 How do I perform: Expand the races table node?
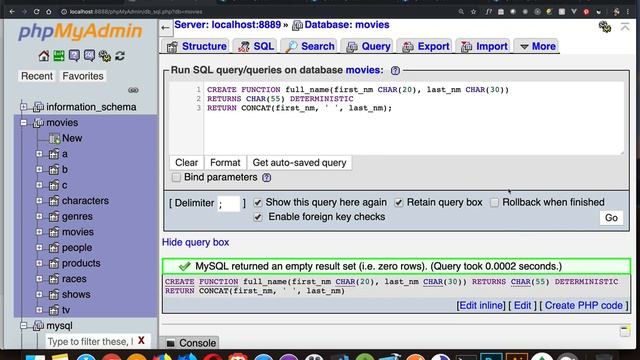tap(39, 279)
